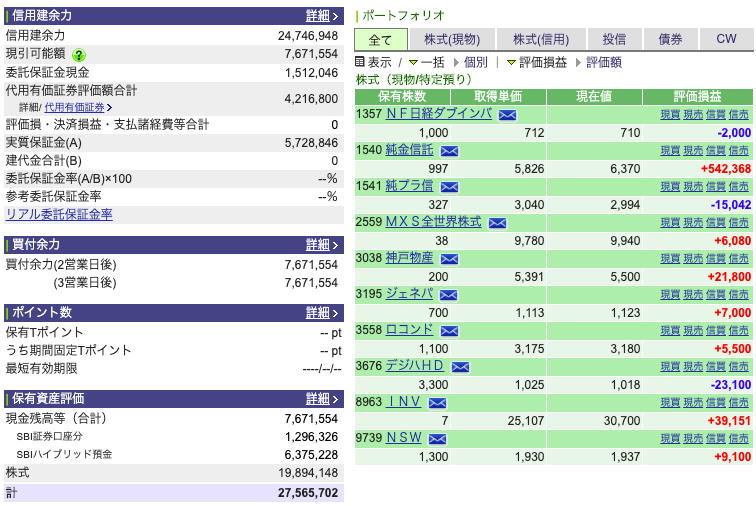Viewport: 756px width, 506px height.
Task: Click the mail icon next to 神戸物産
Action: [449, 260]
